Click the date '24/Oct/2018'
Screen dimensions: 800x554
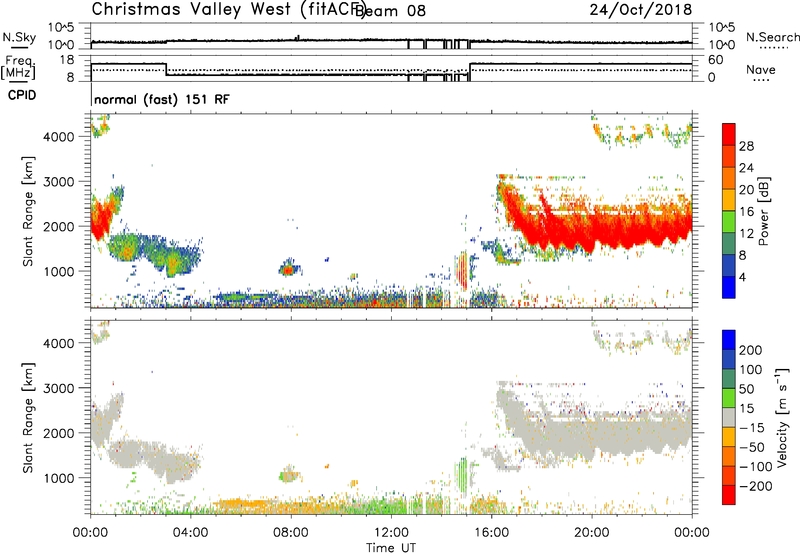tap(641, 10)
